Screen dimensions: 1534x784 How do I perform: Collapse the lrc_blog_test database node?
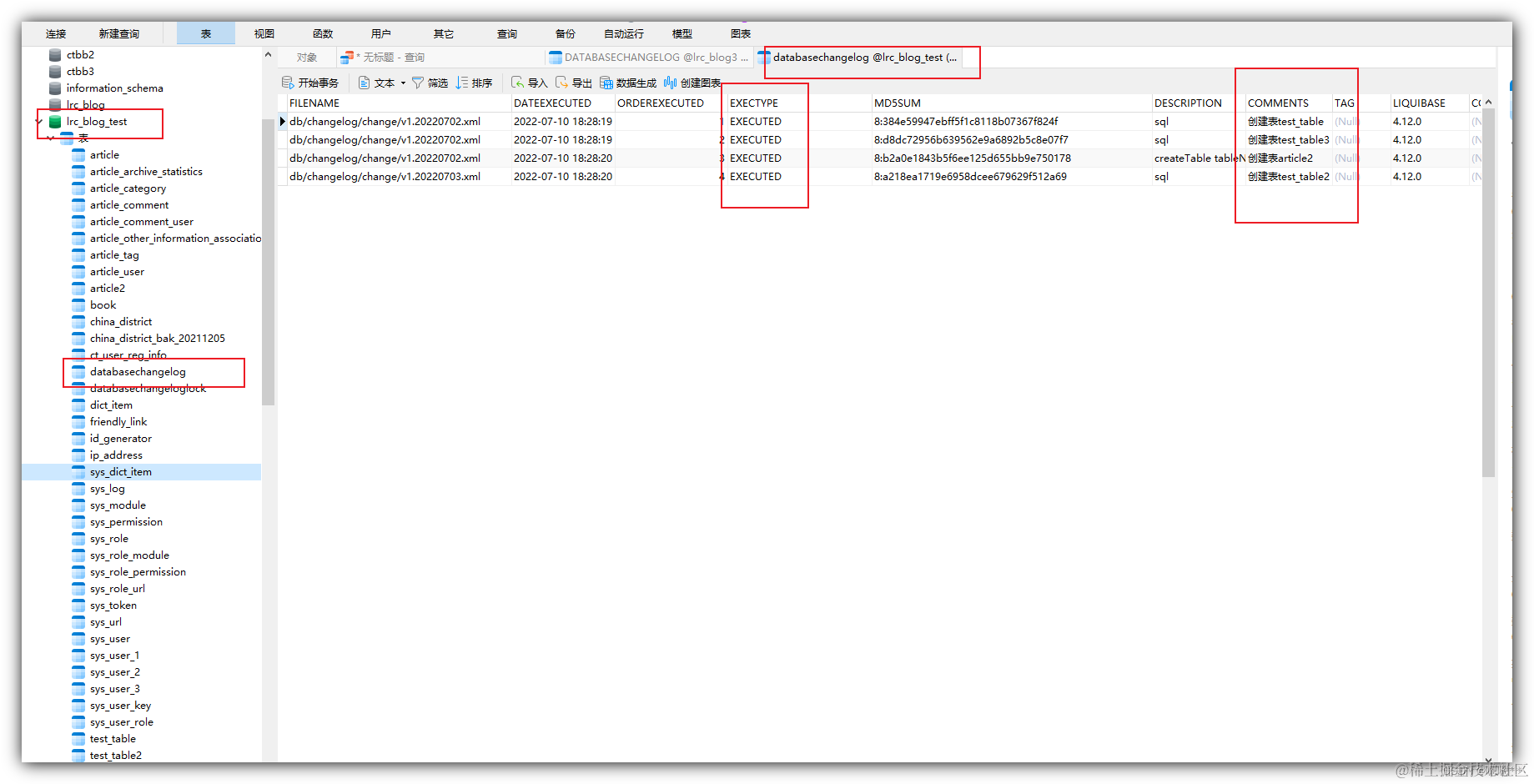tap(39, 122)
